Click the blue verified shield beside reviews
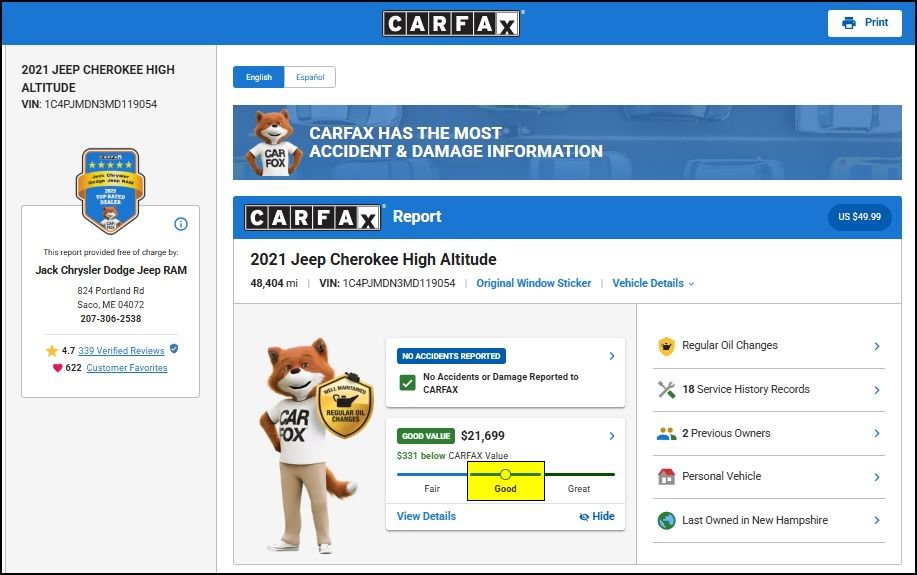 point(174,349)
